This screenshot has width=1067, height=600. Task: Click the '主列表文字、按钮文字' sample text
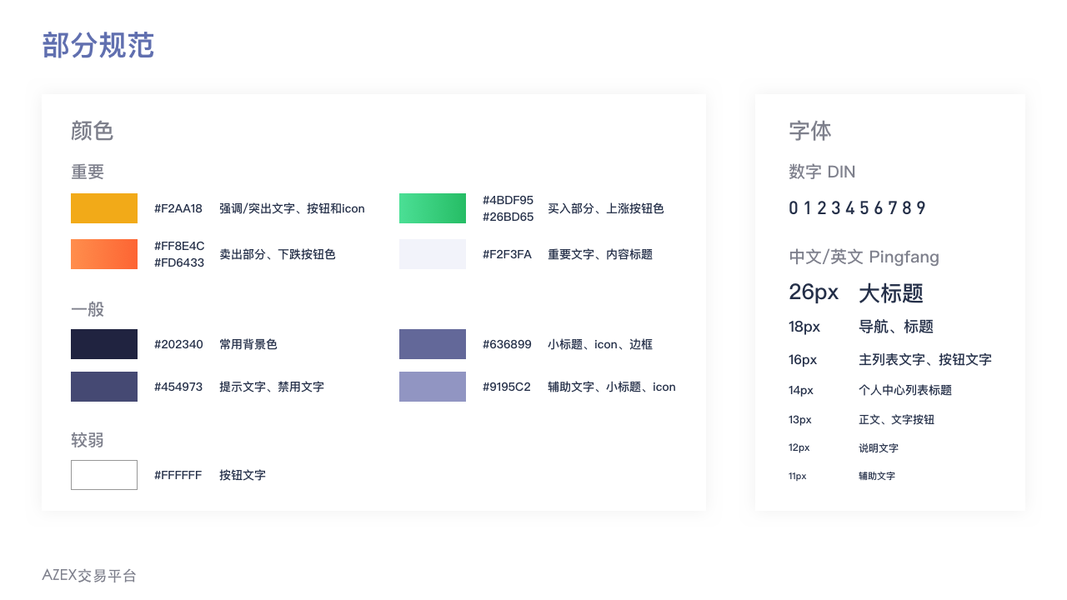click(925, 359)
